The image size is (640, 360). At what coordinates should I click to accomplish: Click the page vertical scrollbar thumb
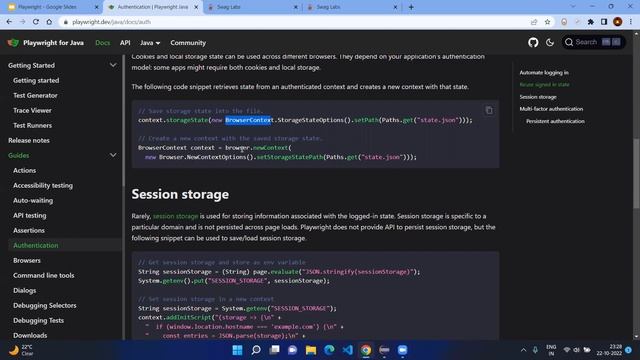[636, 174]
